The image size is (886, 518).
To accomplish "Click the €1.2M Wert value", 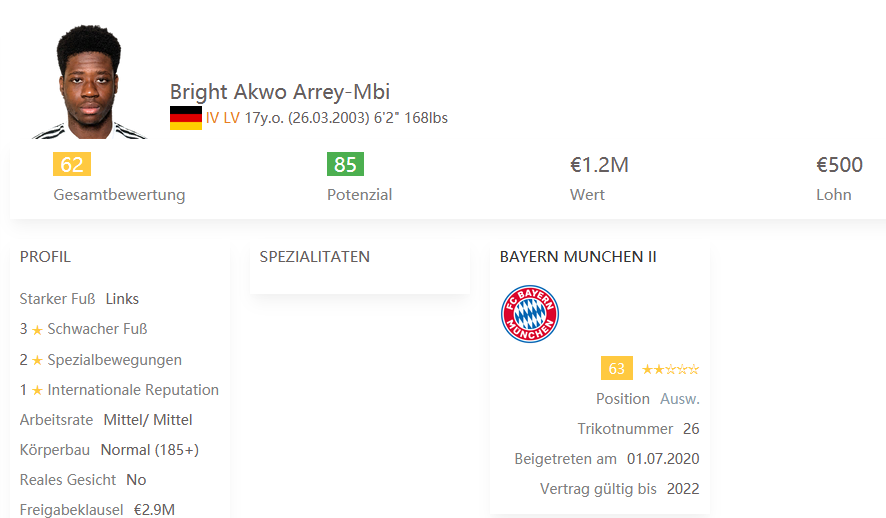I will pyautogui.click(x=599, y=165).
